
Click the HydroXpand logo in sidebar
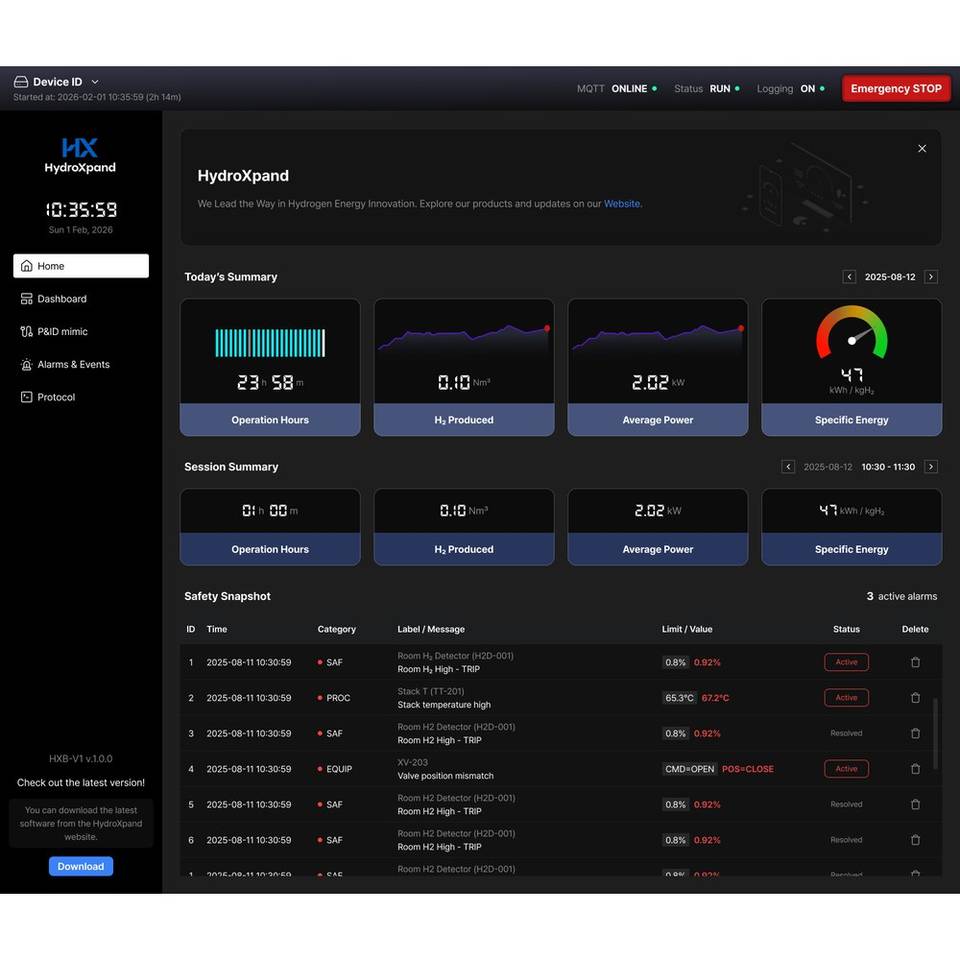pos(80,155)
